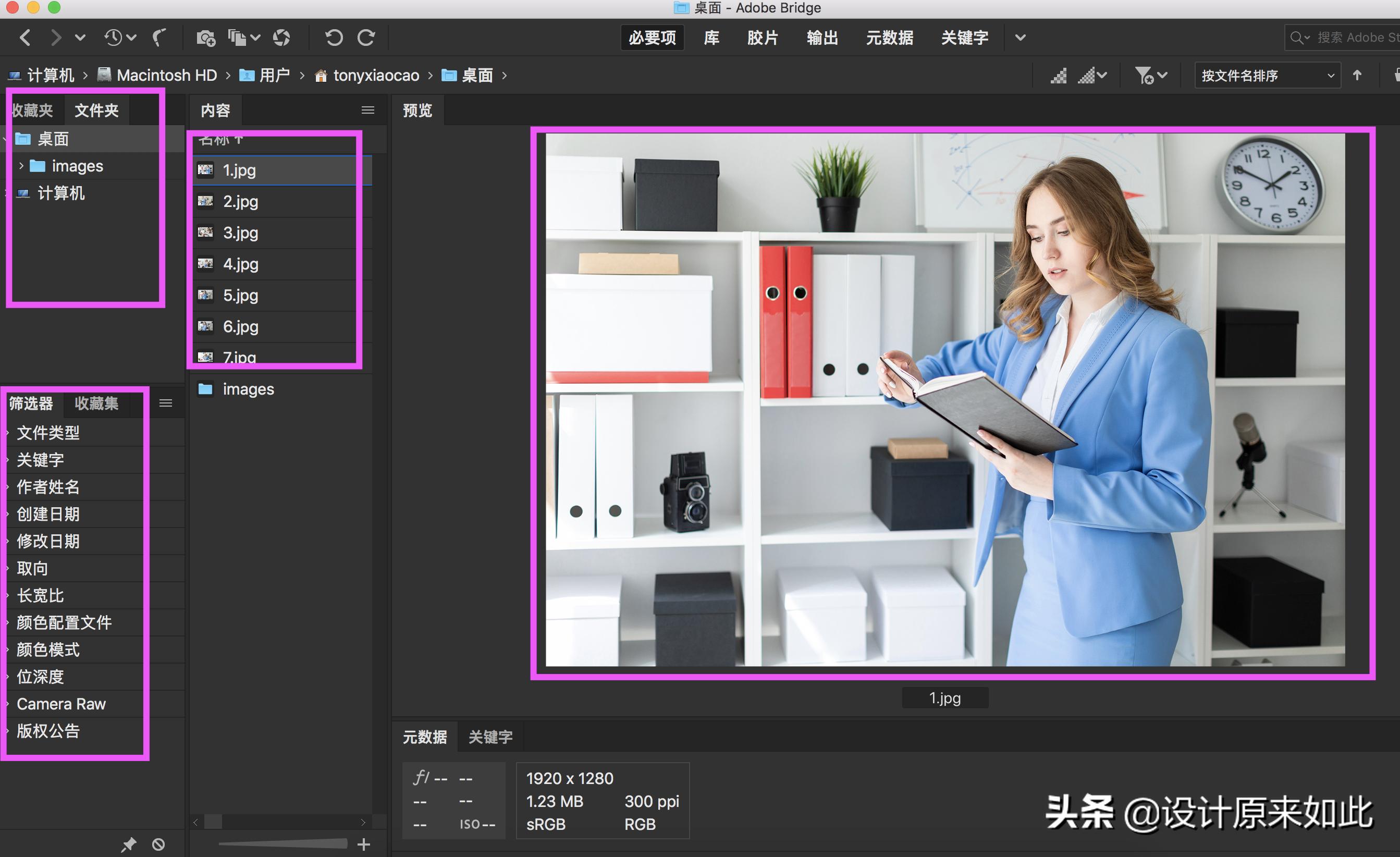This screenshot has width=1400, height=857.
Task: Rotate image 90° clockwise
Action: click(x=366, y=38)
